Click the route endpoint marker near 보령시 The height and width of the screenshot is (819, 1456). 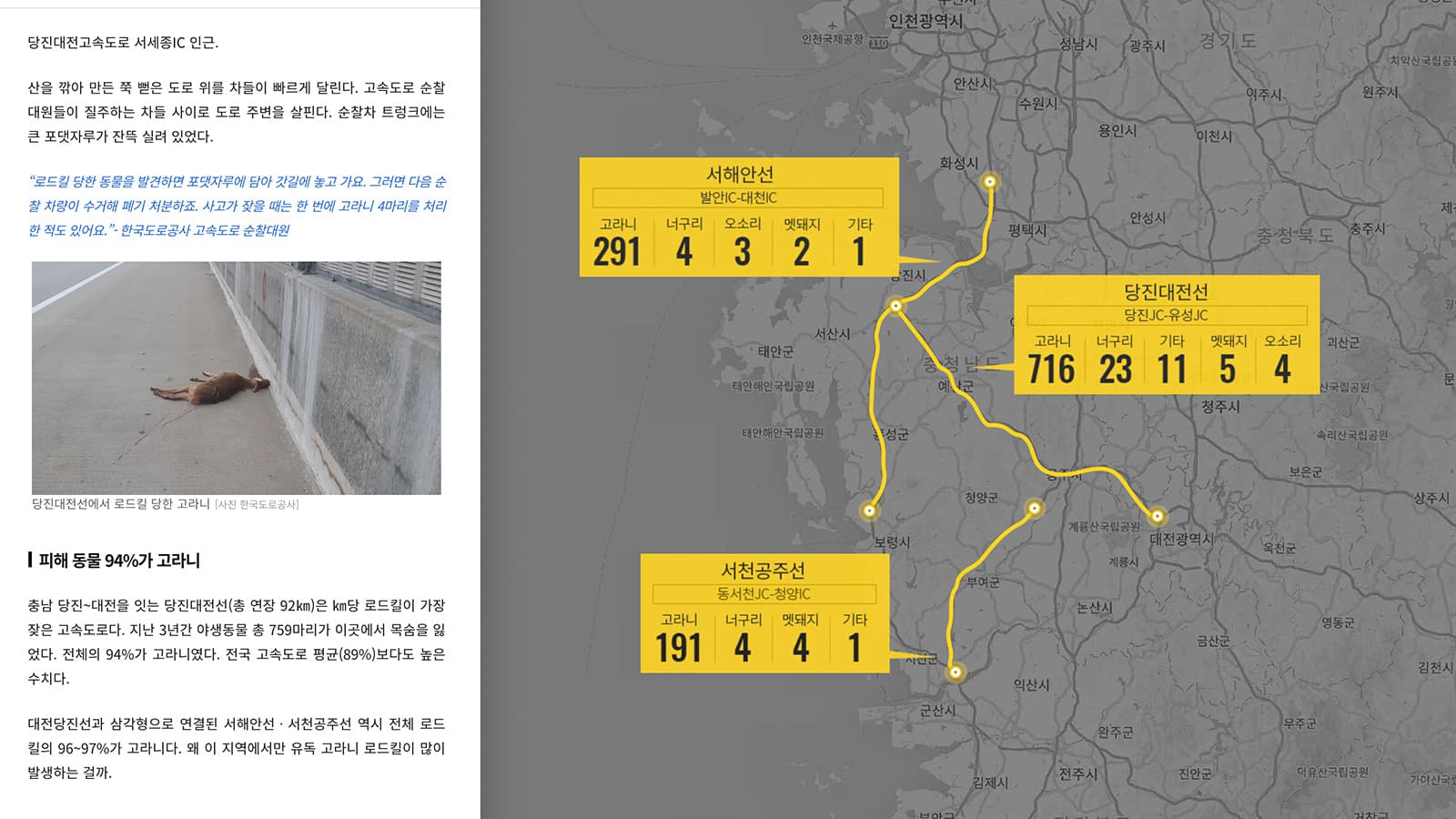coord(870,511)
